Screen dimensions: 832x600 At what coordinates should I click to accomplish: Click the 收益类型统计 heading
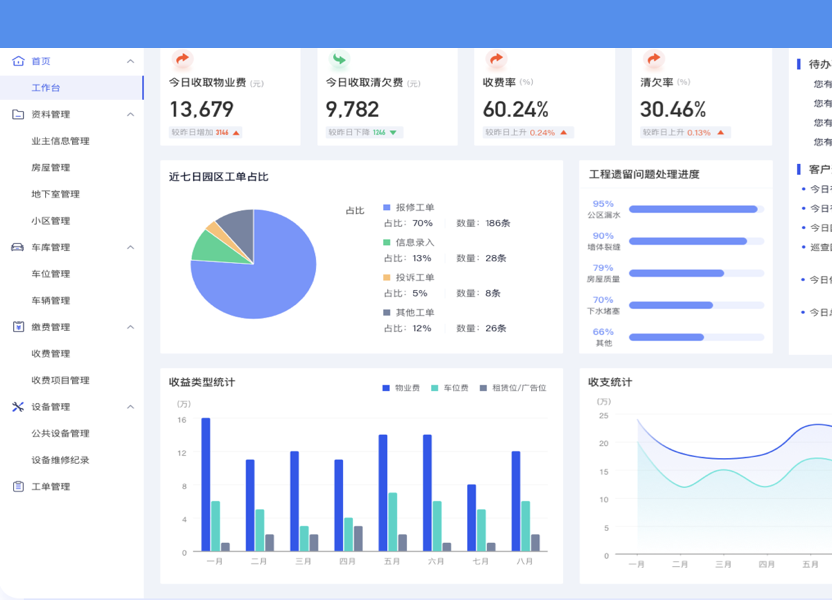click(x=202, y=382)
